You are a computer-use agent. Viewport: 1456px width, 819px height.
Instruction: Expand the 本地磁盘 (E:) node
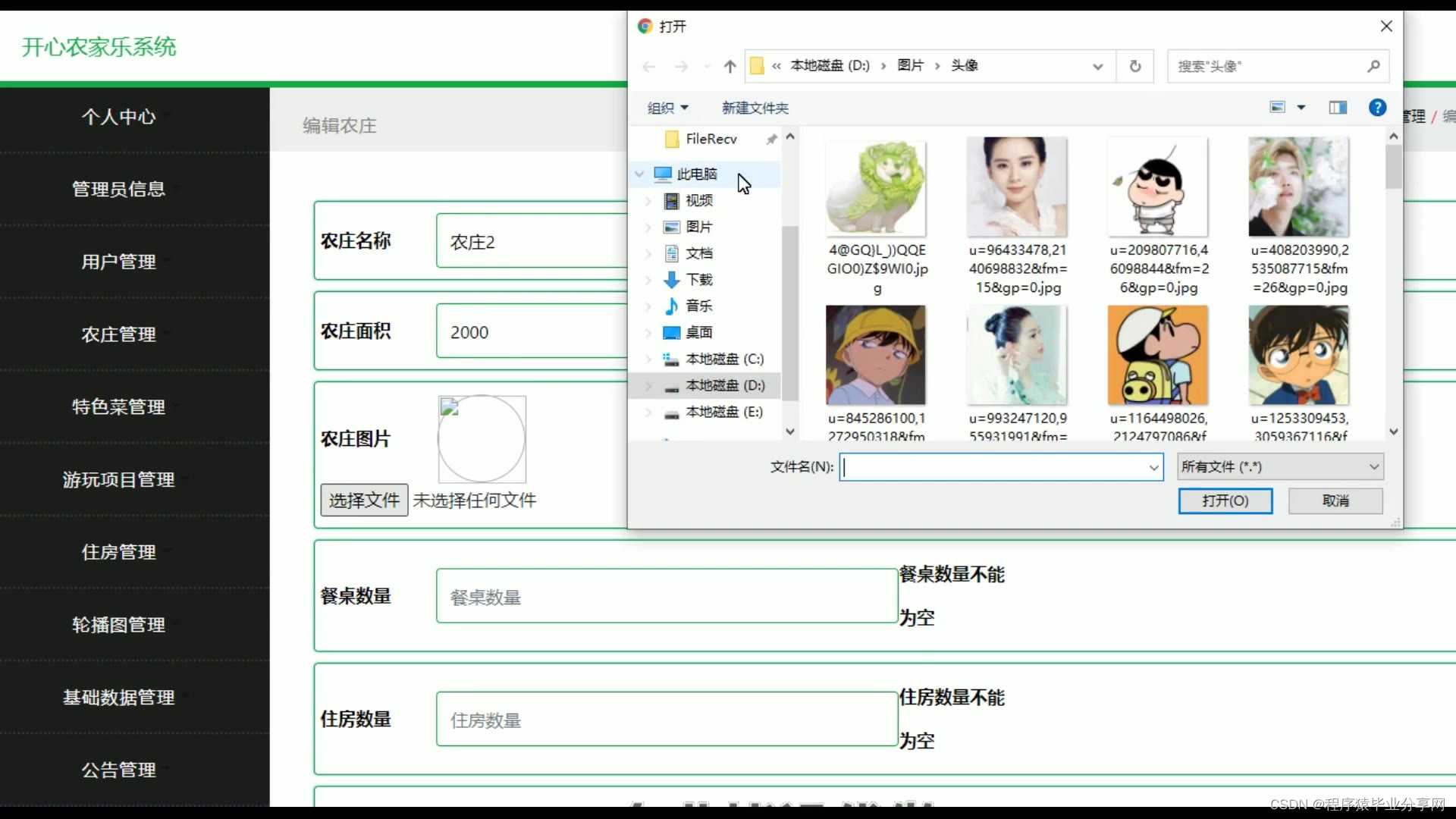click(648, 413)
